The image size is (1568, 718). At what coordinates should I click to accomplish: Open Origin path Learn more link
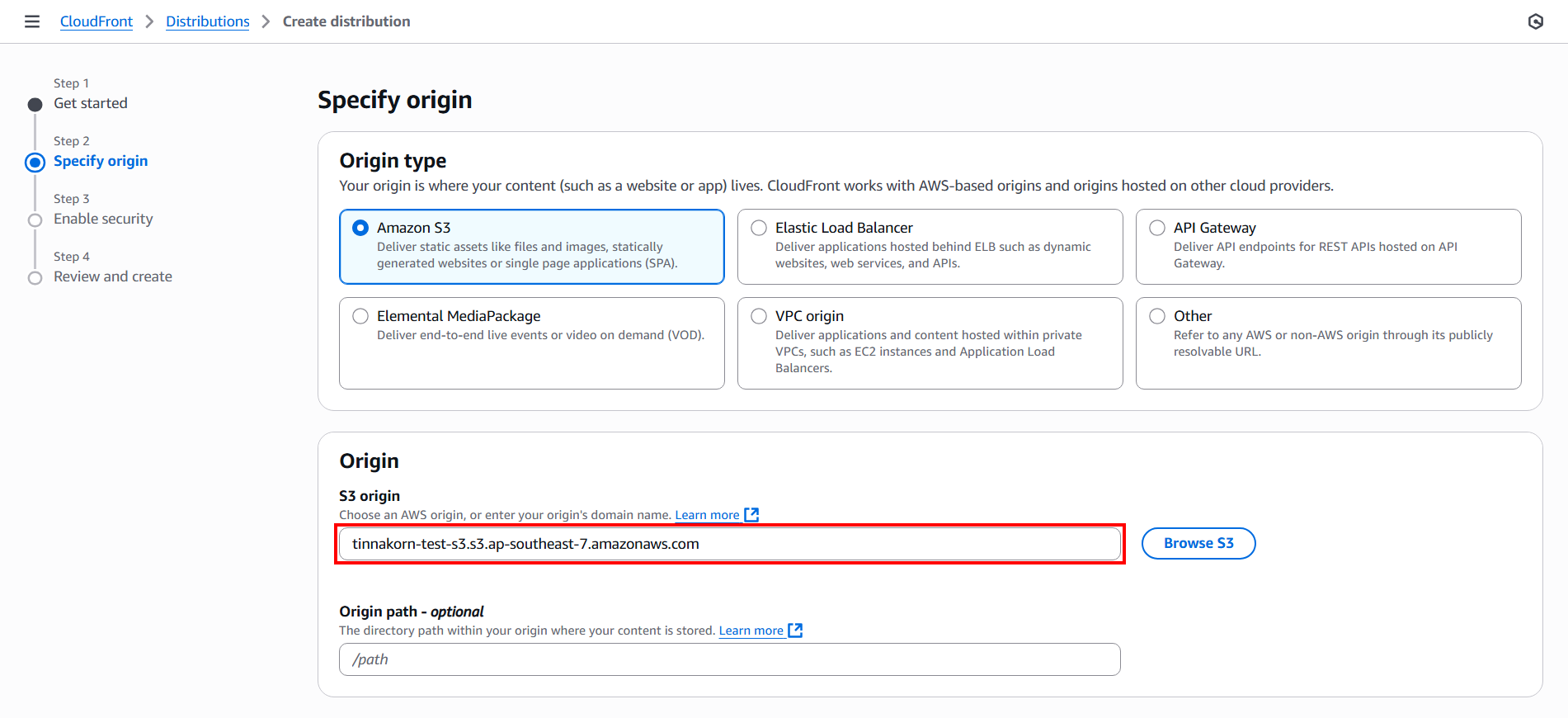751,631
